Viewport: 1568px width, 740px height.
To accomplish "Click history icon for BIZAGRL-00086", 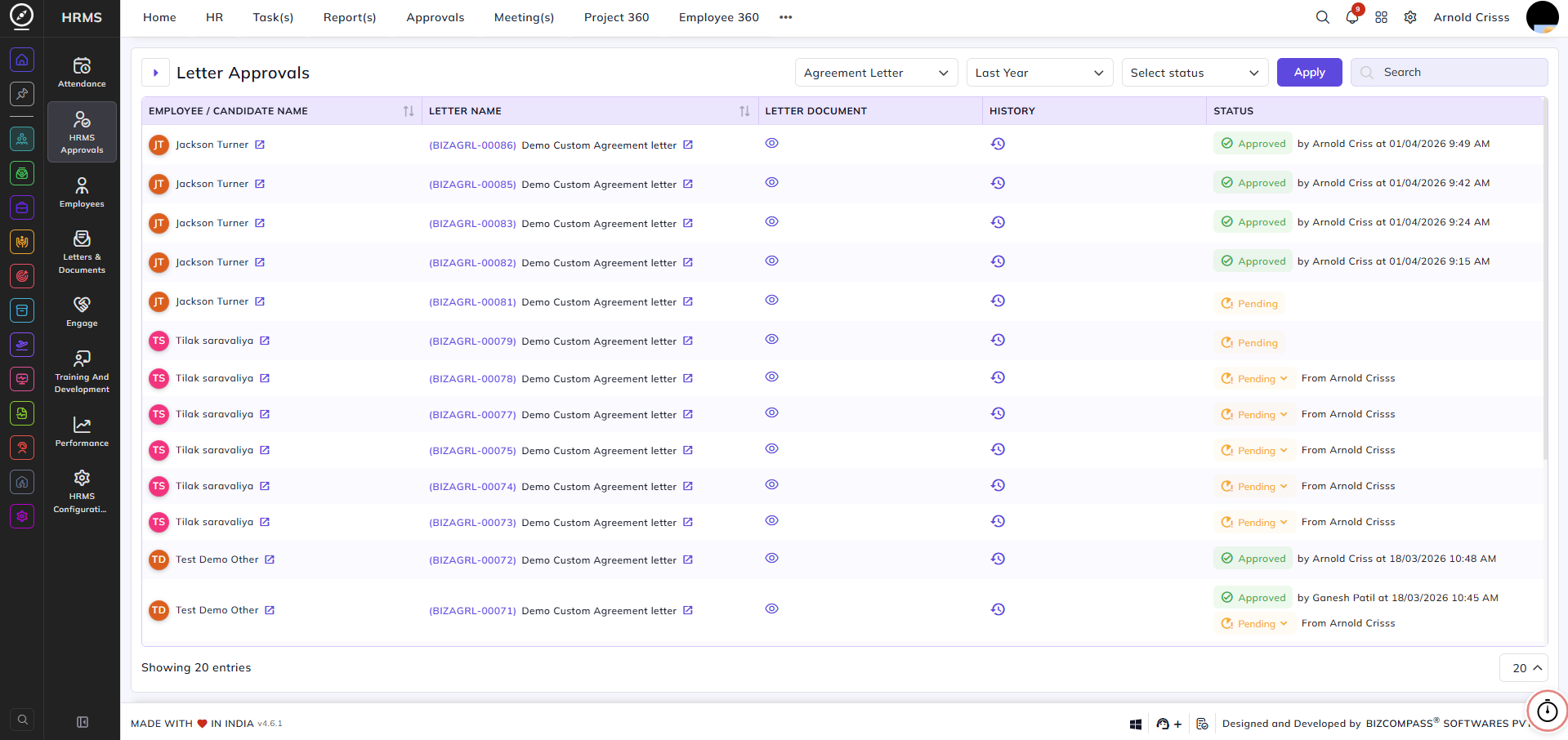I will click(998, 144).
